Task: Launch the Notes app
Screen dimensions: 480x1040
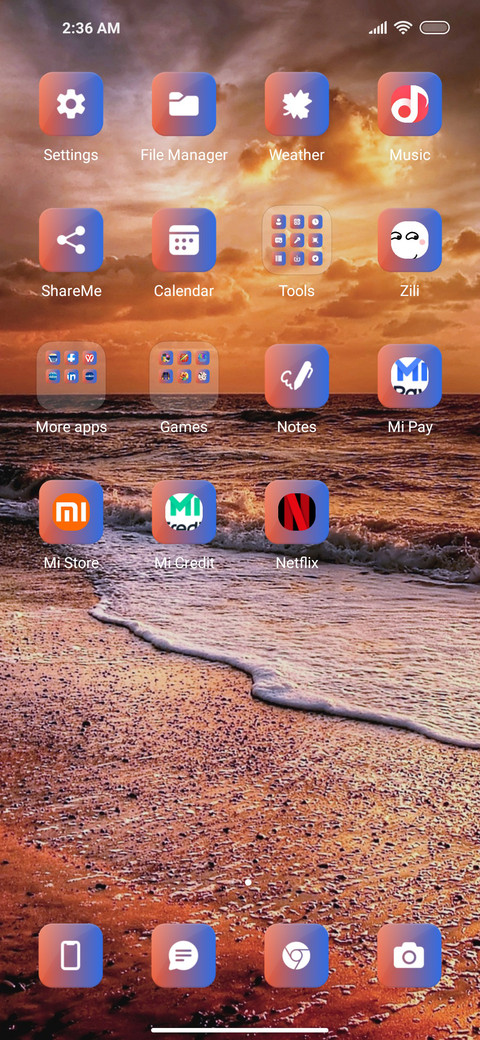Action: [296, 376]
